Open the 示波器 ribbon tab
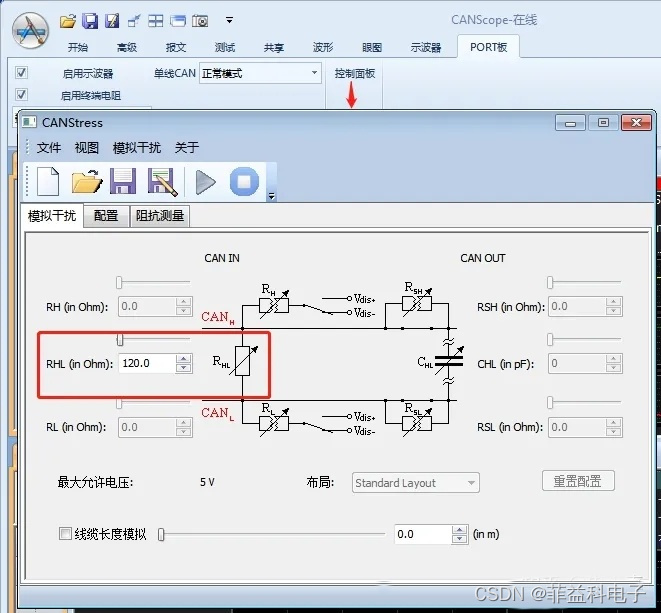The image size is (661, 613). click(x=426, y=47)
